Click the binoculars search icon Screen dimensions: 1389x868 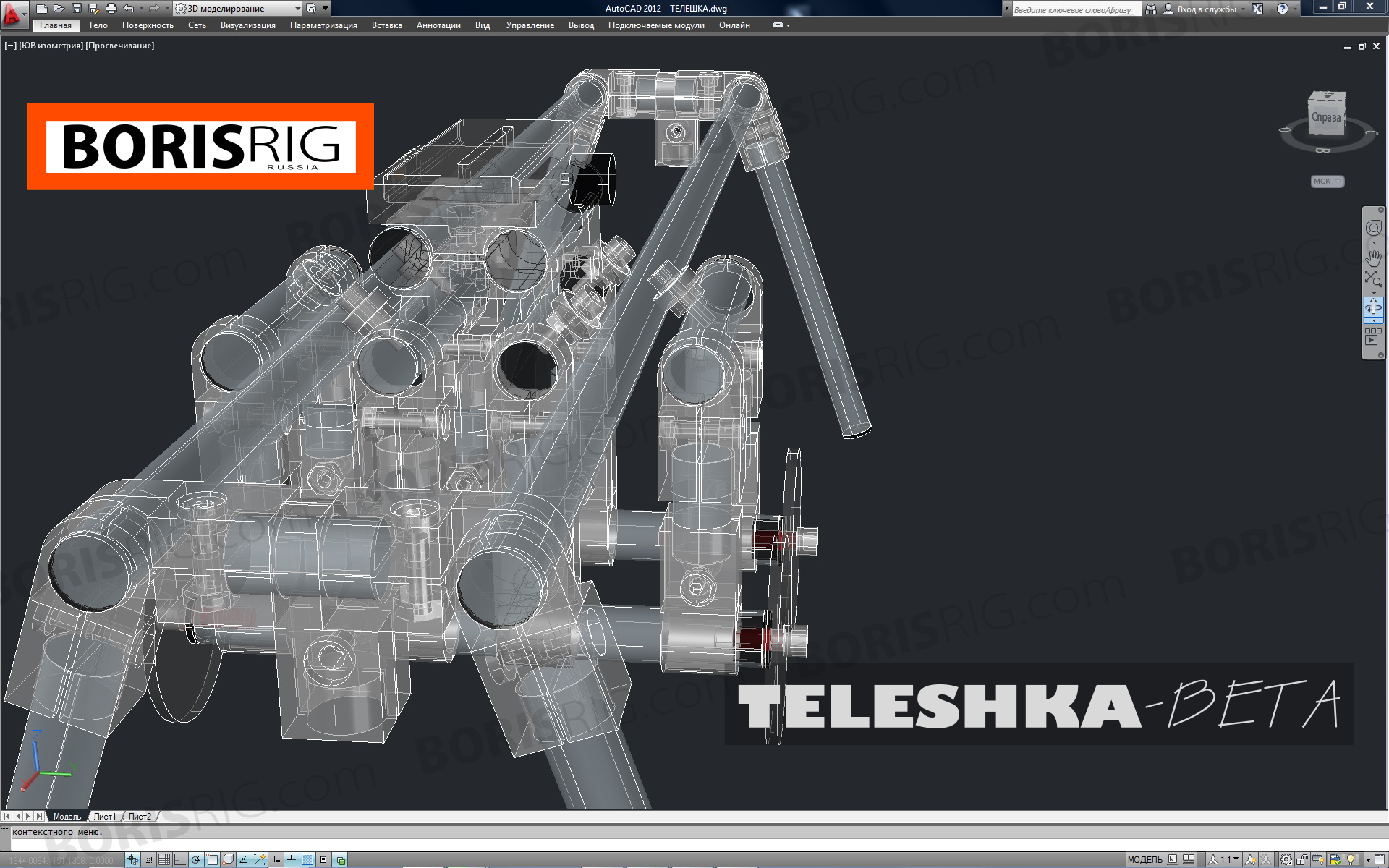[x=1150, y=9]
